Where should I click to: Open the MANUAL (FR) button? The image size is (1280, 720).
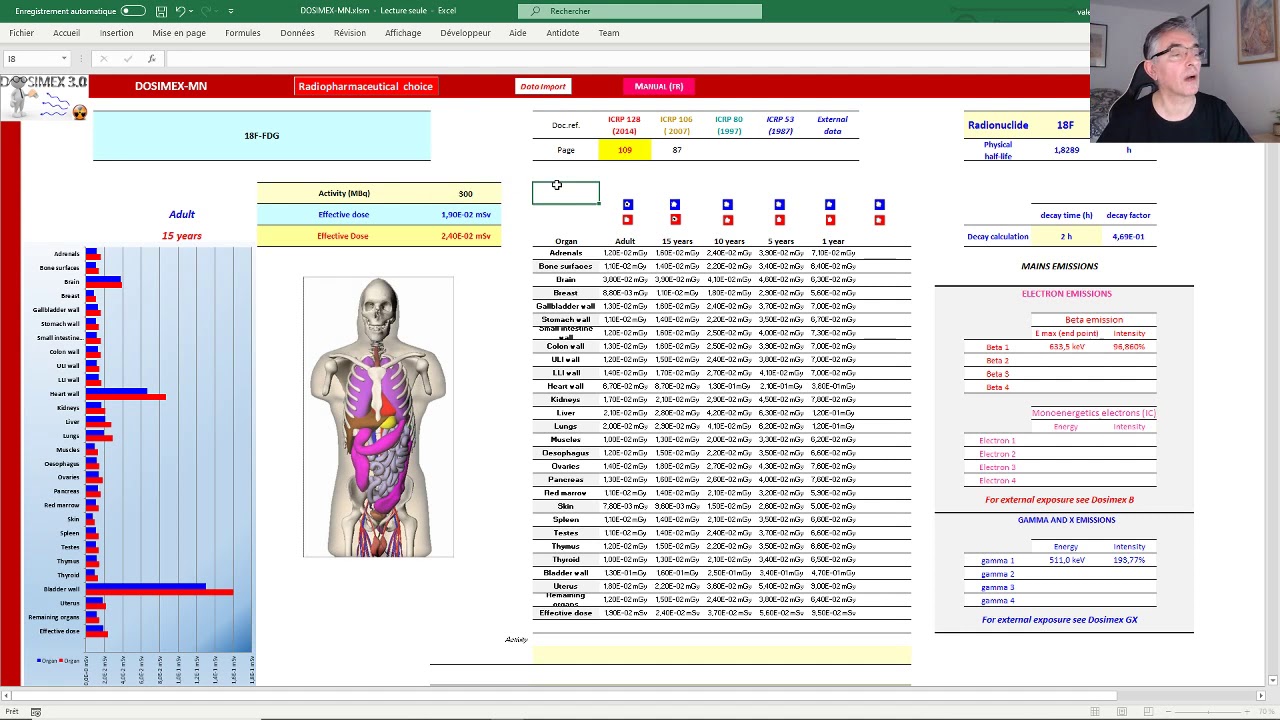click(x=659, y=86)
